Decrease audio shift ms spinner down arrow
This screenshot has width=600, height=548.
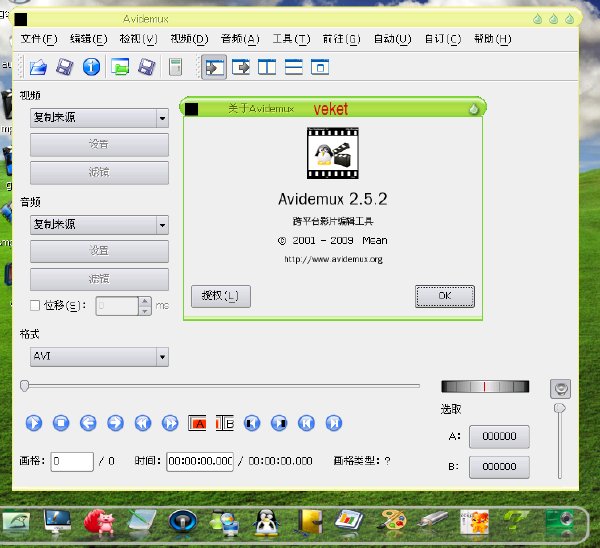(x=145, y=311)
